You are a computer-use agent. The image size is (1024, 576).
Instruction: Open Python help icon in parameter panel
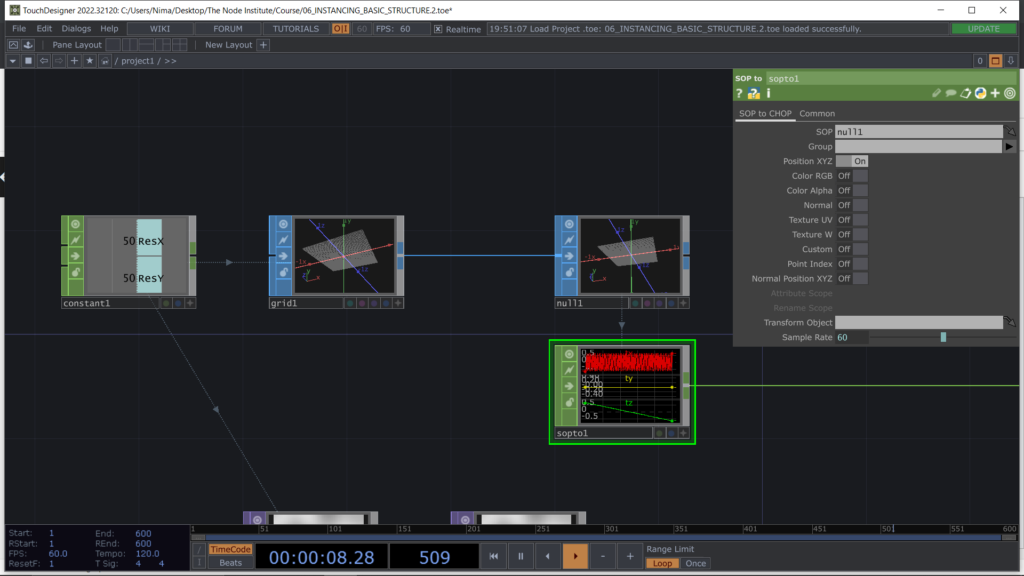coord(754,93)
